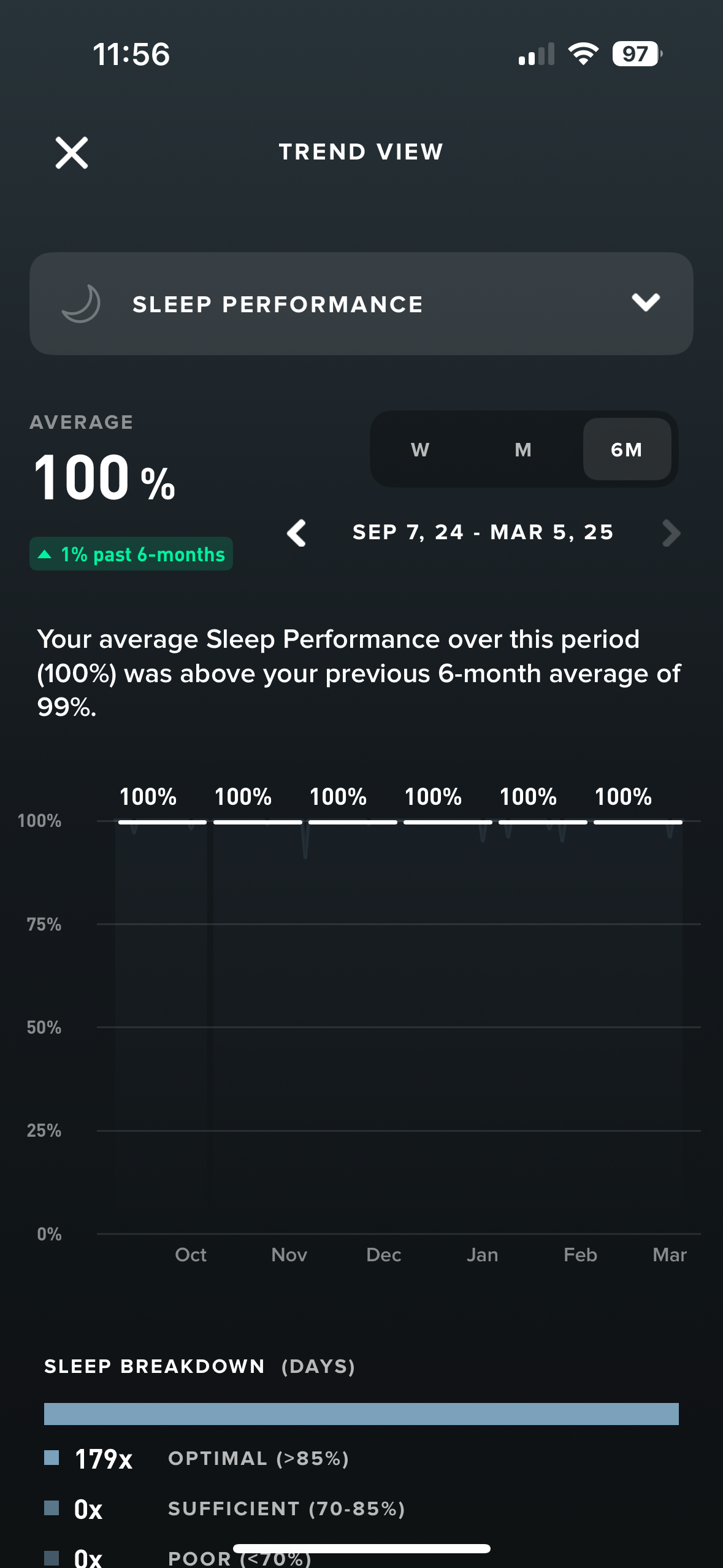
Task: Tap the date range Sep 7 - Mar 5
Action: tap(483, 532)
